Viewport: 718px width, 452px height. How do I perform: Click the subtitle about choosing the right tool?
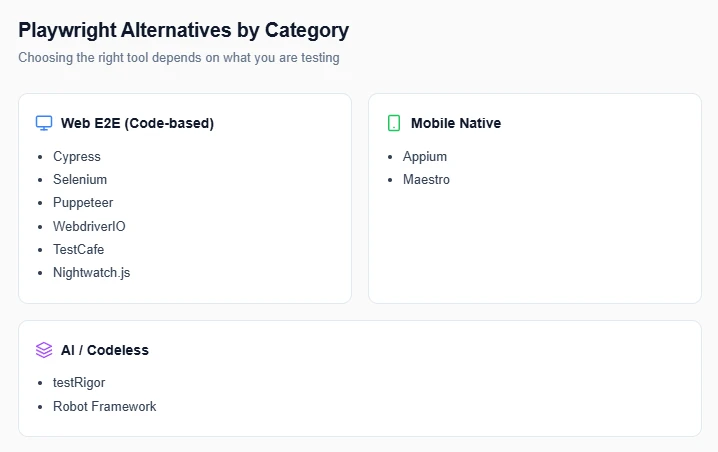(179, 58)
